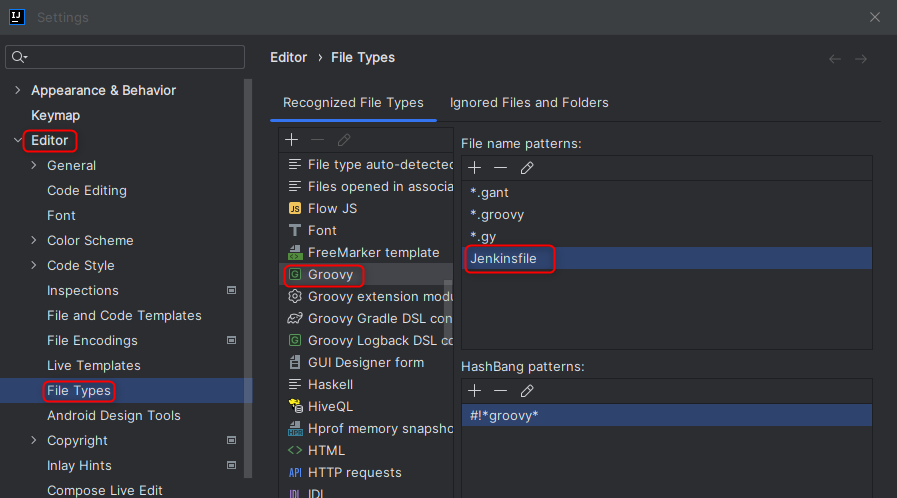The image size is (897, 498).
Task: Select Files opened in associated applications entry
Action: point(366,186)
